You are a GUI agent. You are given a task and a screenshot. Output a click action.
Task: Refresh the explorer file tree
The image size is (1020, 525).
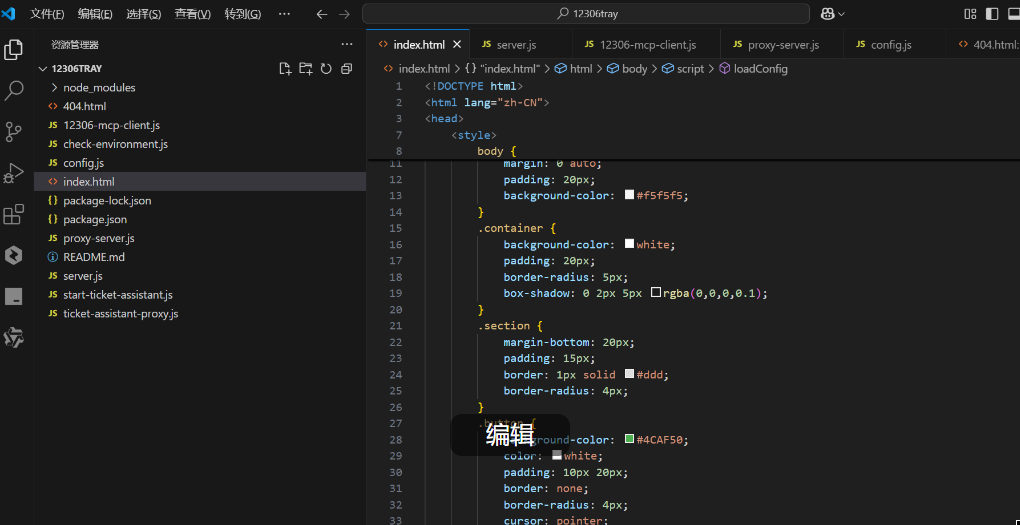[326, 69]
